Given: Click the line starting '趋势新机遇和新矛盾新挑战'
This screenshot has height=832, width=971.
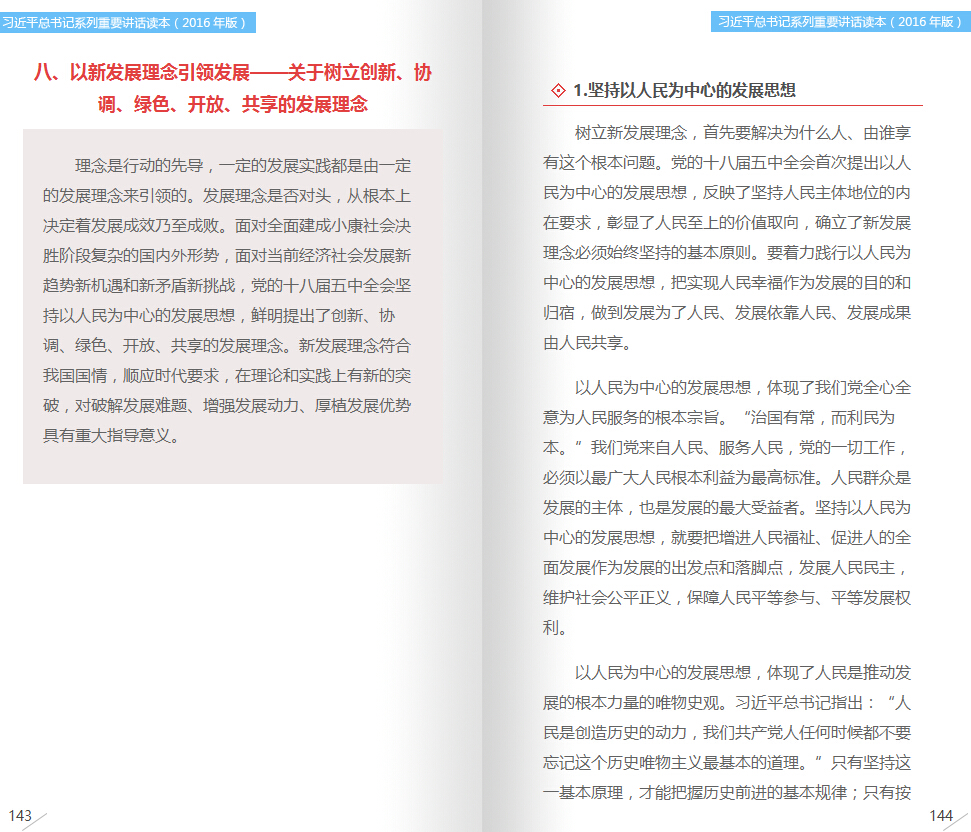Looking at the screenshot, I should (x=227, y=285).
